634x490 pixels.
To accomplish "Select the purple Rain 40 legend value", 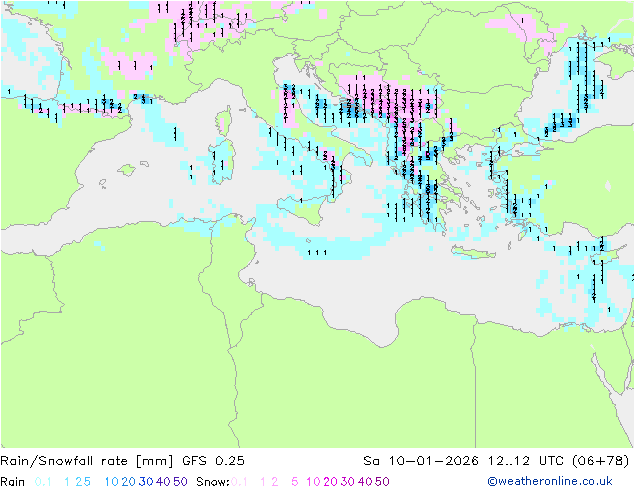I will (163, 482).
